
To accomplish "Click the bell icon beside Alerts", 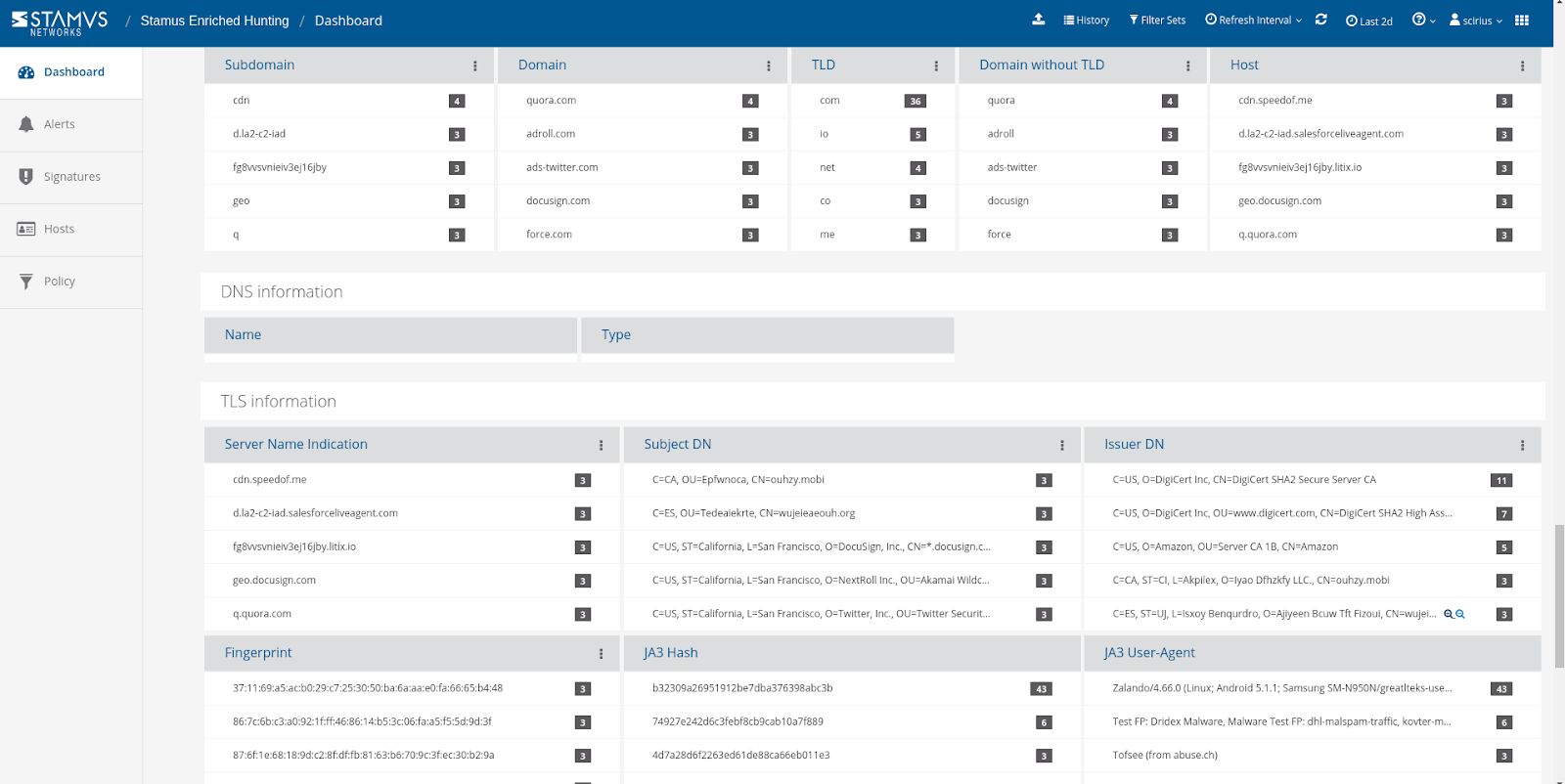I will (26, 124).
